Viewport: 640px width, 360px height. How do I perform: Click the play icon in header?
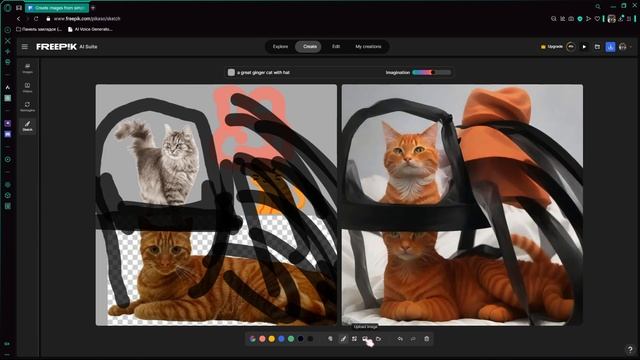[584, 47]
